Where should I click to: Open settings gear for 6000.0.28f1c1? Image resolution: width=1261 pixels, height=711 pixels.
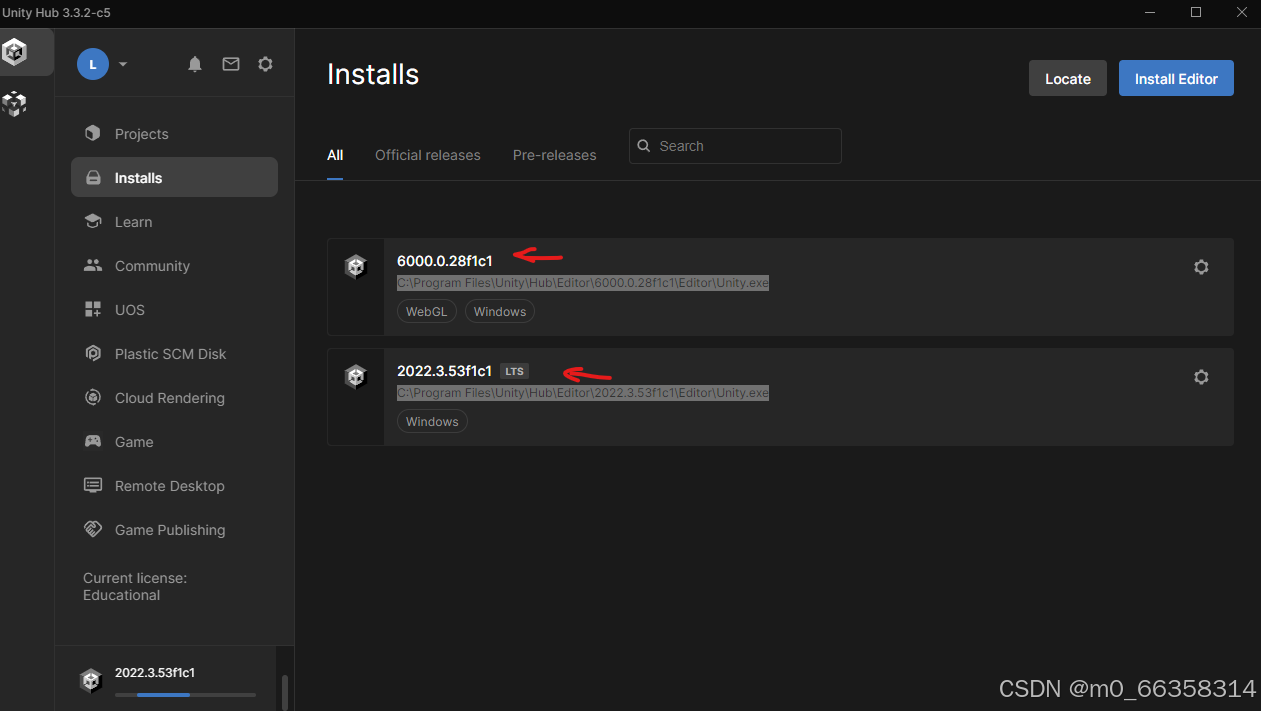(1201, 267)
